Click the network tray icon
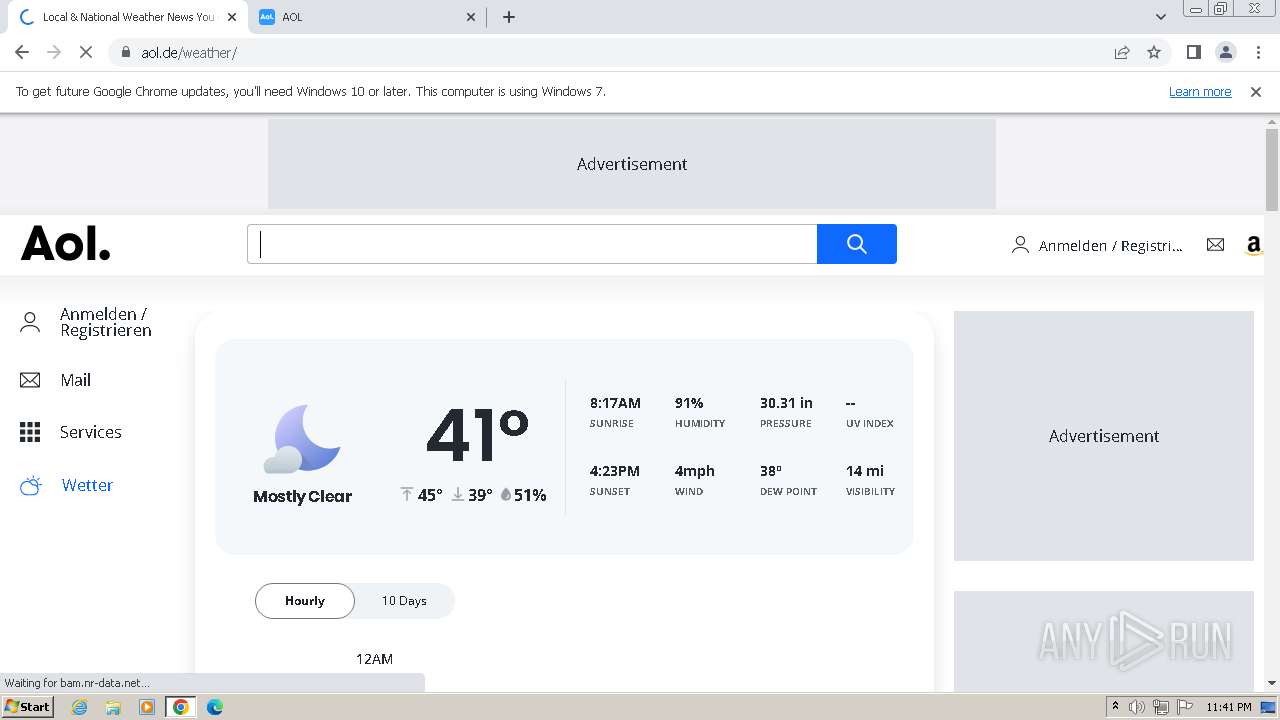This screenshot has width=1280, height=720. [1161, 707]
